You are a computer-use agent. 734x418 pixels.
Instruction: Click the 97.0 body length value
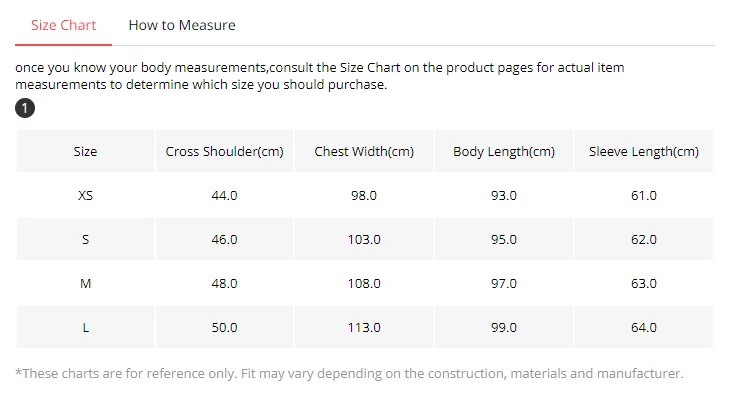[x=504, y=284]
